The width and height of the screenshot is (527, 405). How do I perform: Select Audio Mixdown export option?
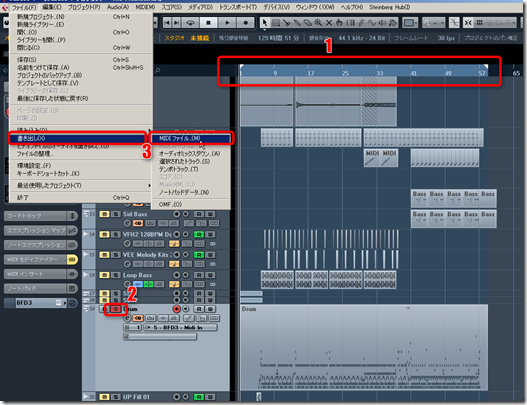tap(189, 154)
